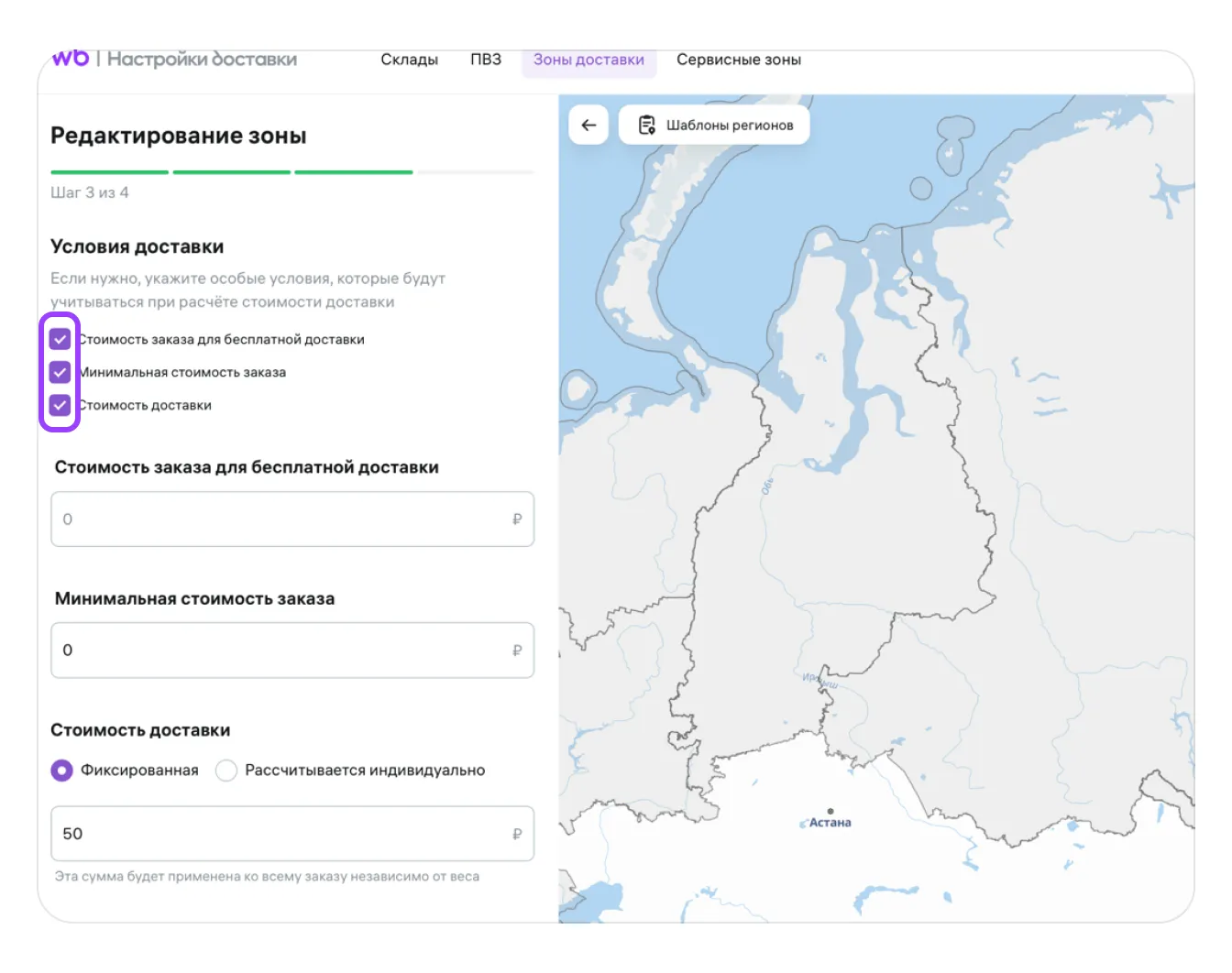Select the Зоны доставки tab
Image resolution: width=1232 pixels, height=973 pixels.
pos(589,60)
